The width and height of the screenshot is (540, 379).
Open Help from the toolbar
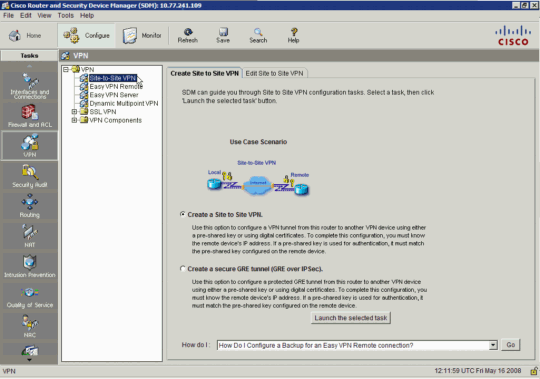(x=293, y=35)
